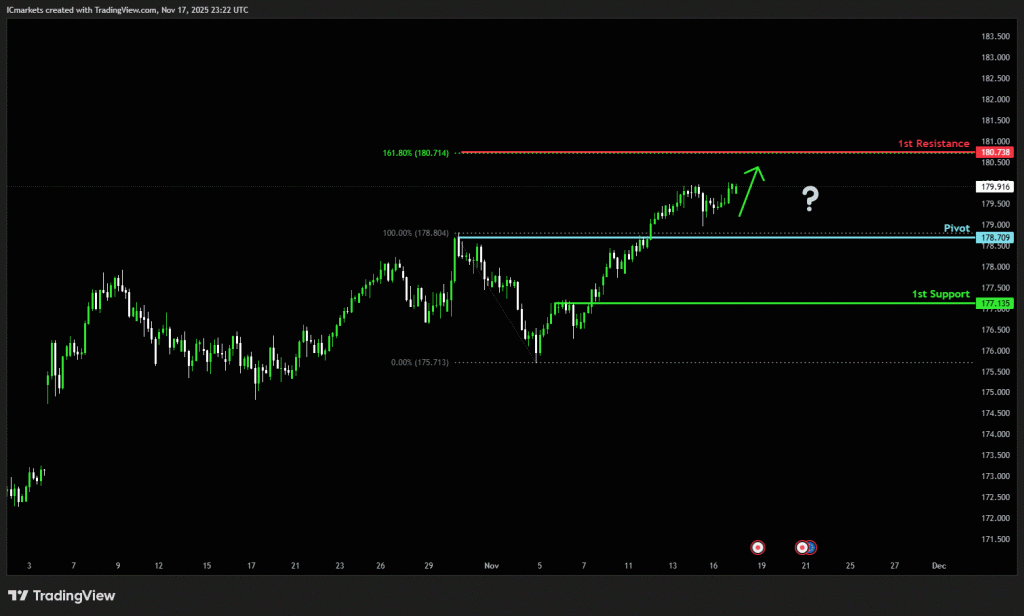This screenshot has height=616, width=1024.
Task: Click the current price label 179.916
Action: tap(996, 186)
